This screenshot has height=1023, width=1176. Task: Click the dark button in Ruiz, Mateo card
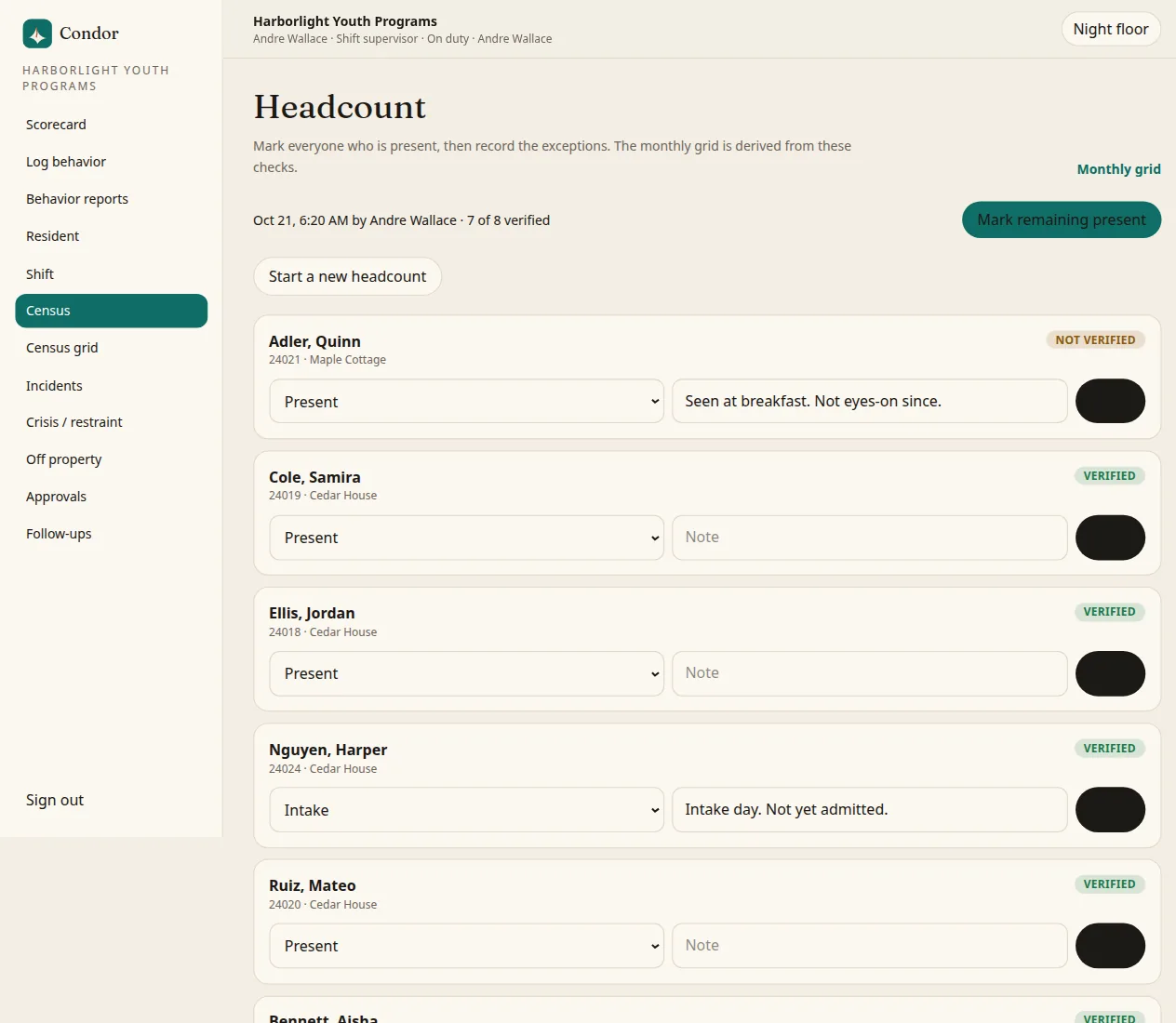pos(1110,946)
